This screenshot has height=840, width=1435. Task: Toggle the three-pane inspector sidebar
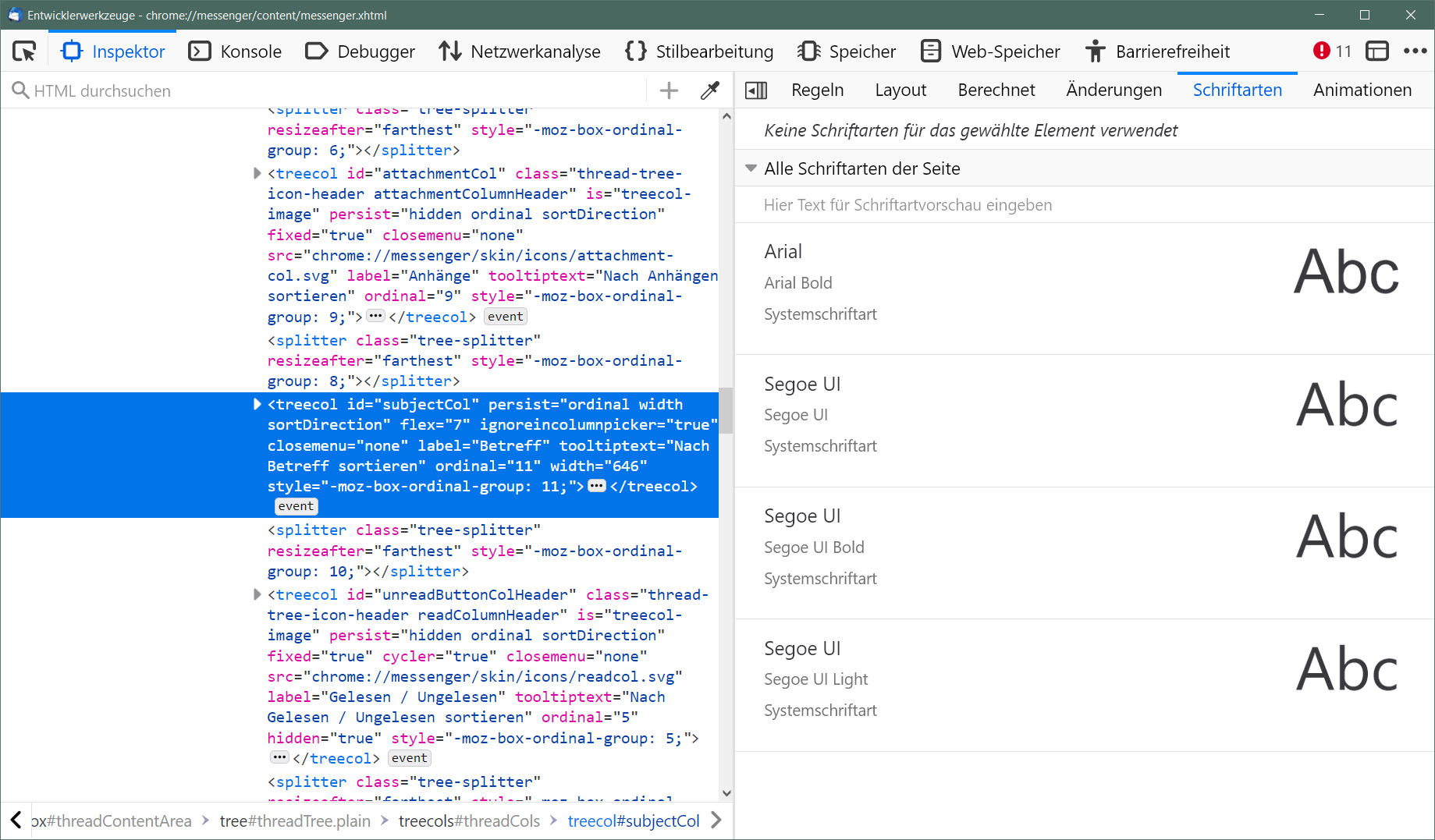point(756,90)
